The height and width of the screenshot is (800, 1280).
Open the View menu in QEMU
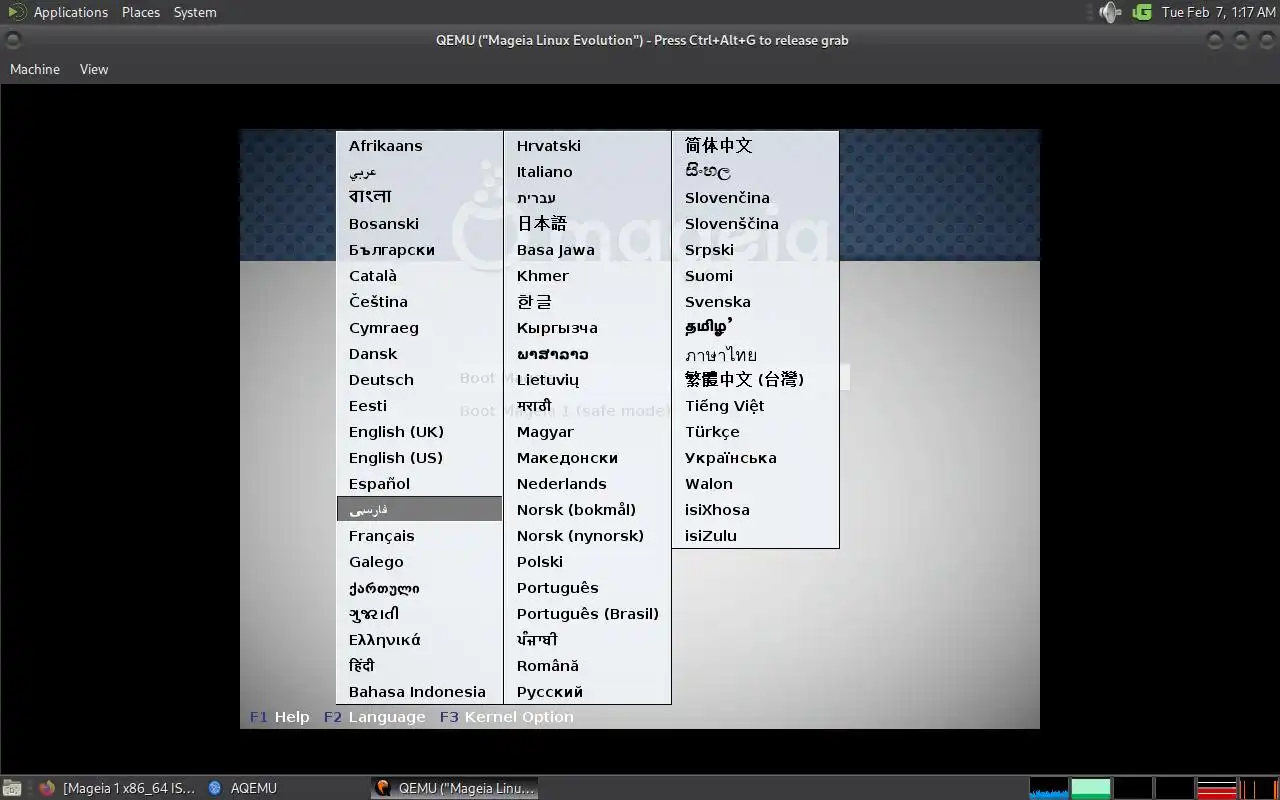94,69
